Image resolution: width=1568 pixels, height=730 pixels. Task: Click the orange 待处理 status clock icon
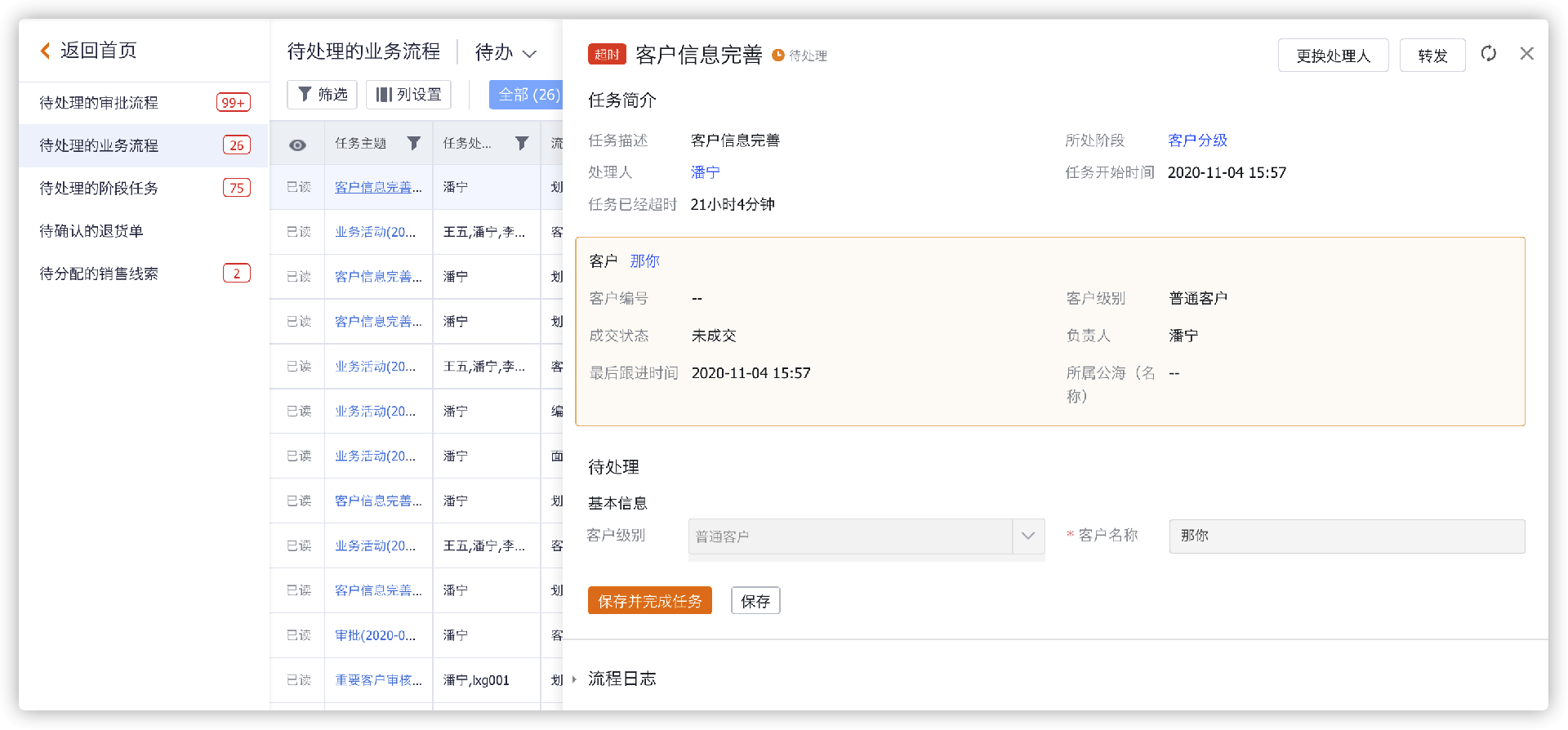(778, 55)
